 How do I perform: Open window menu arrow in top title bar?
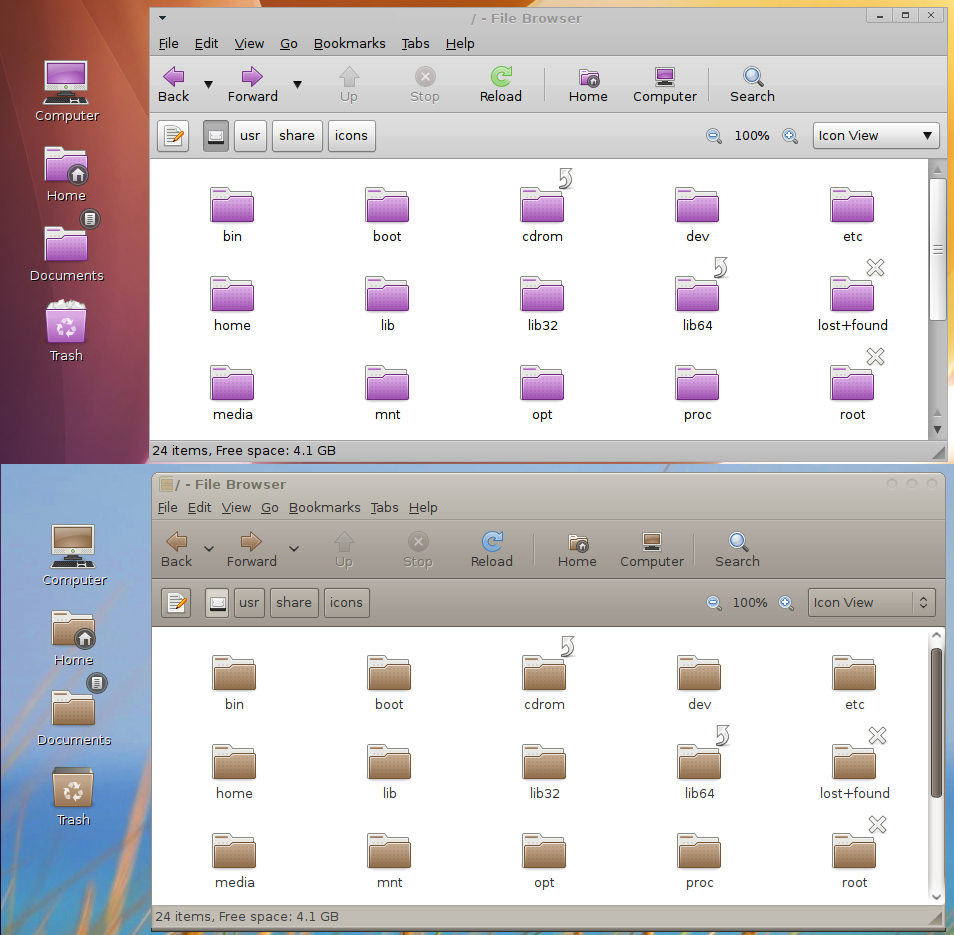tap(162, 18)
